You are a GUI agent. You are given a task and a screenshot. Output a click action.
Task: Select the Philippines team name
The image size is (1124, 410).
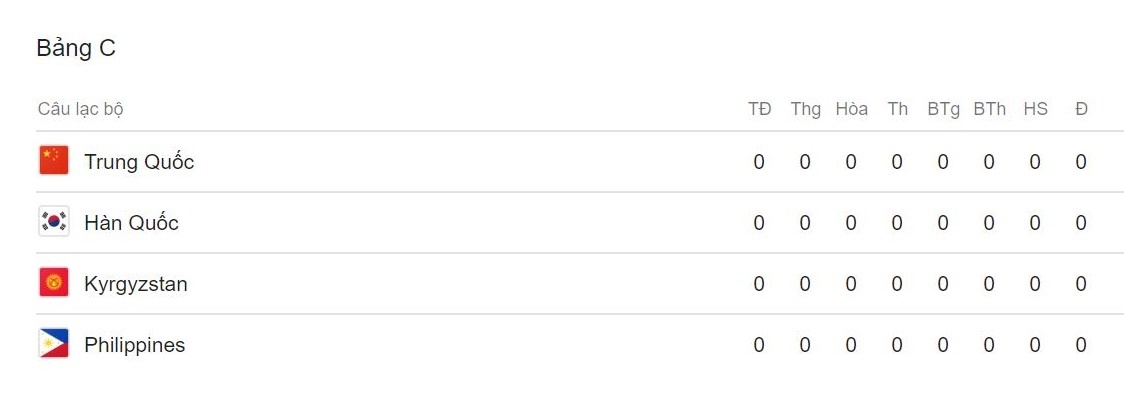point(135,345)
